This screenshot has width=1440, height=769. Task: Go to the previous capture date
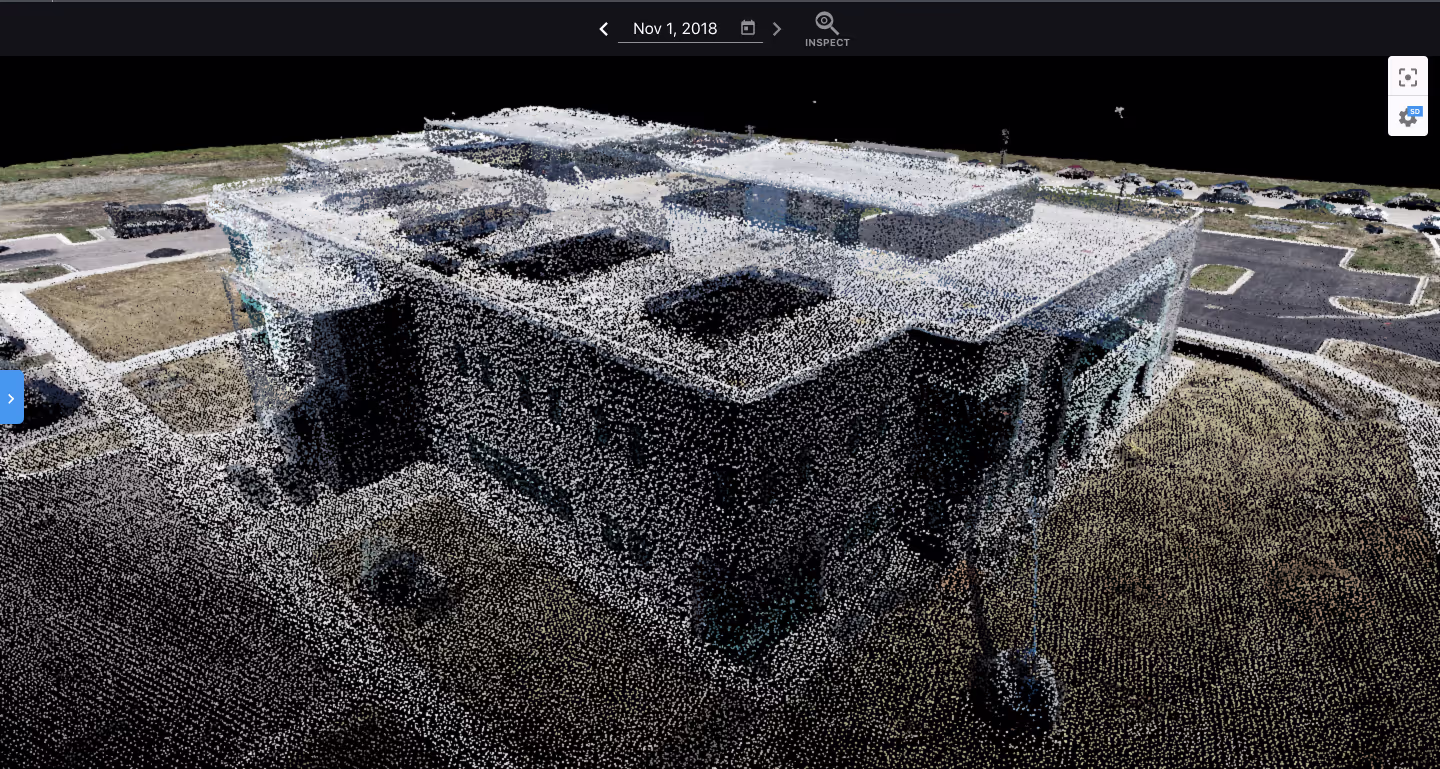coord(604,29)
